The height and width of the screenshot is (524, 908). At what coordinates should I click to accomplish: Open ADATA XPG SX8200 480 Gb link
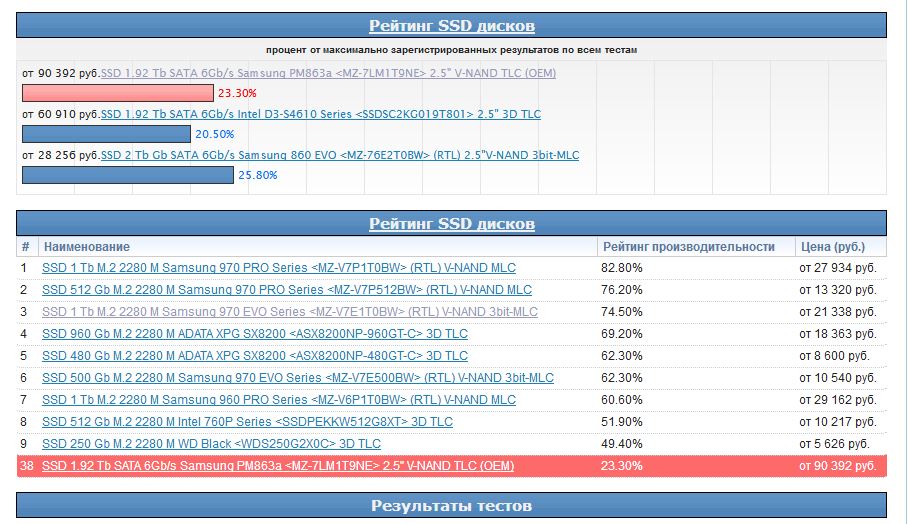[x=255, y=356]
